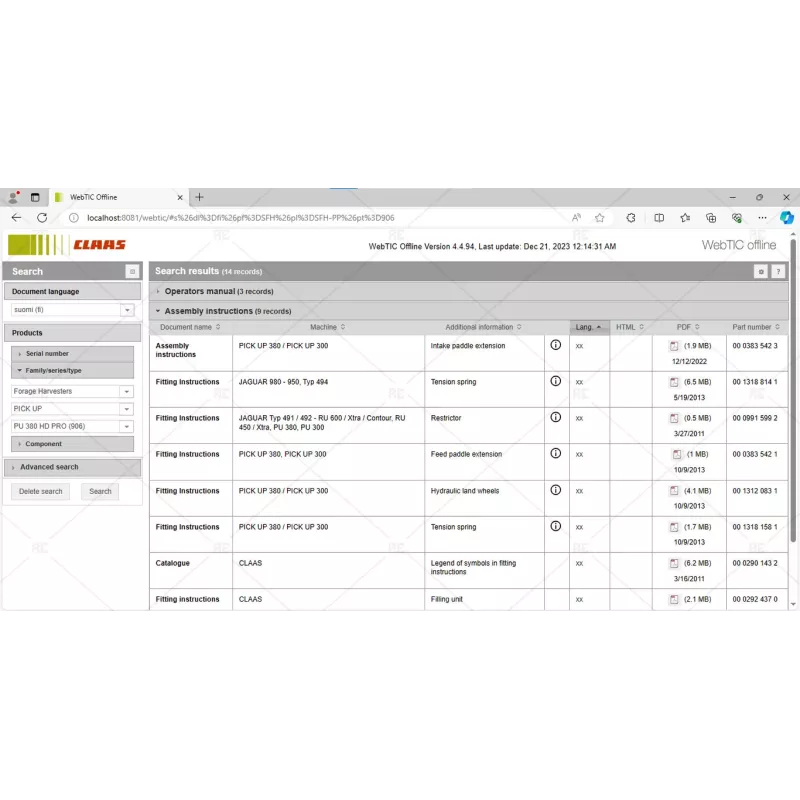Image resolution: width=800 pixels, height=800 pixels.
Task: Open the Catalogue legend of symbols PDF
Action: click(x=674, y=563)
